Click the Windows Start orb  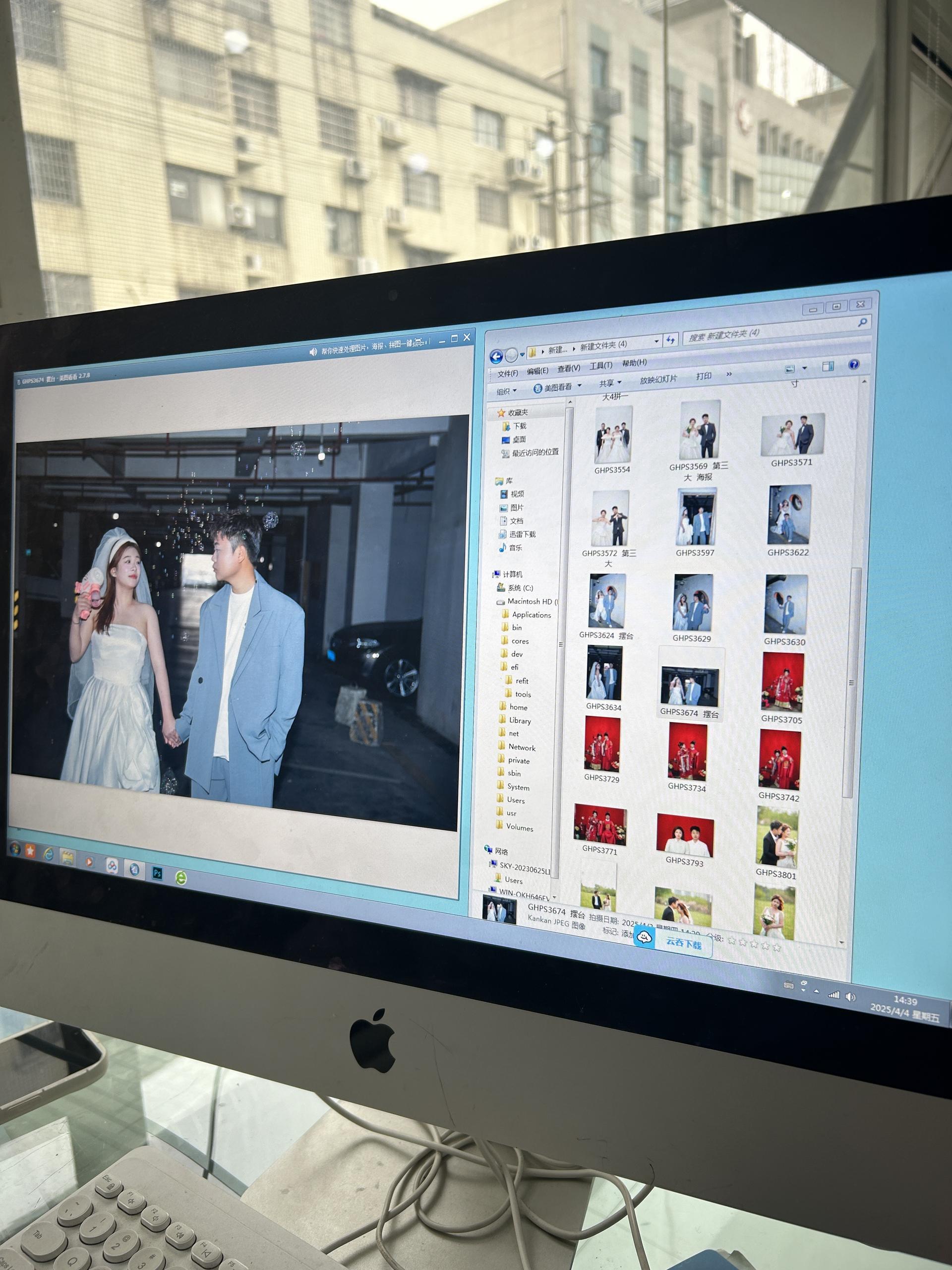[14, 848]
